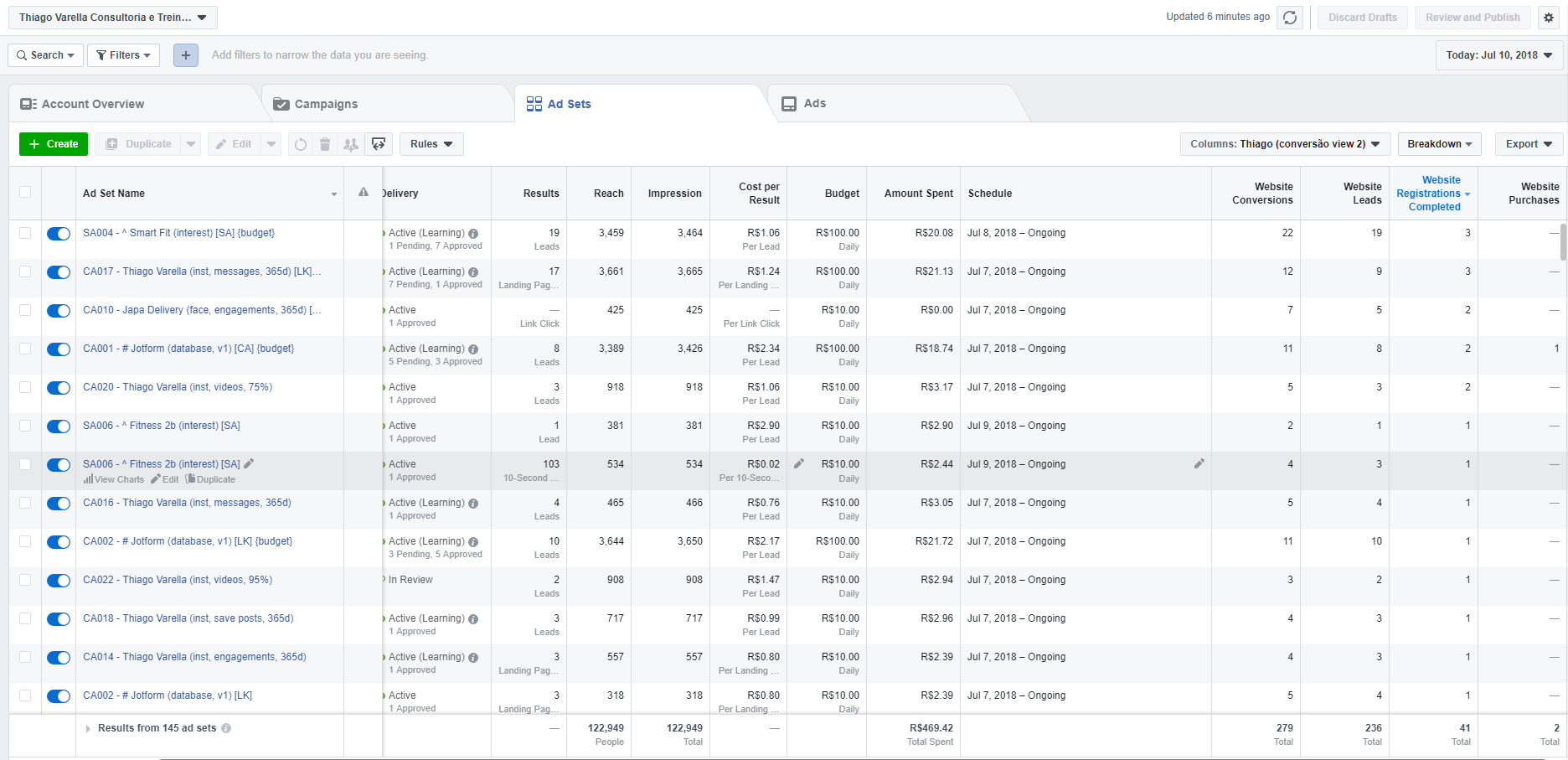Click pencil icon to edit SA006 budget
The height and width of the screenshot is (760, 1568).
[799, 463]
